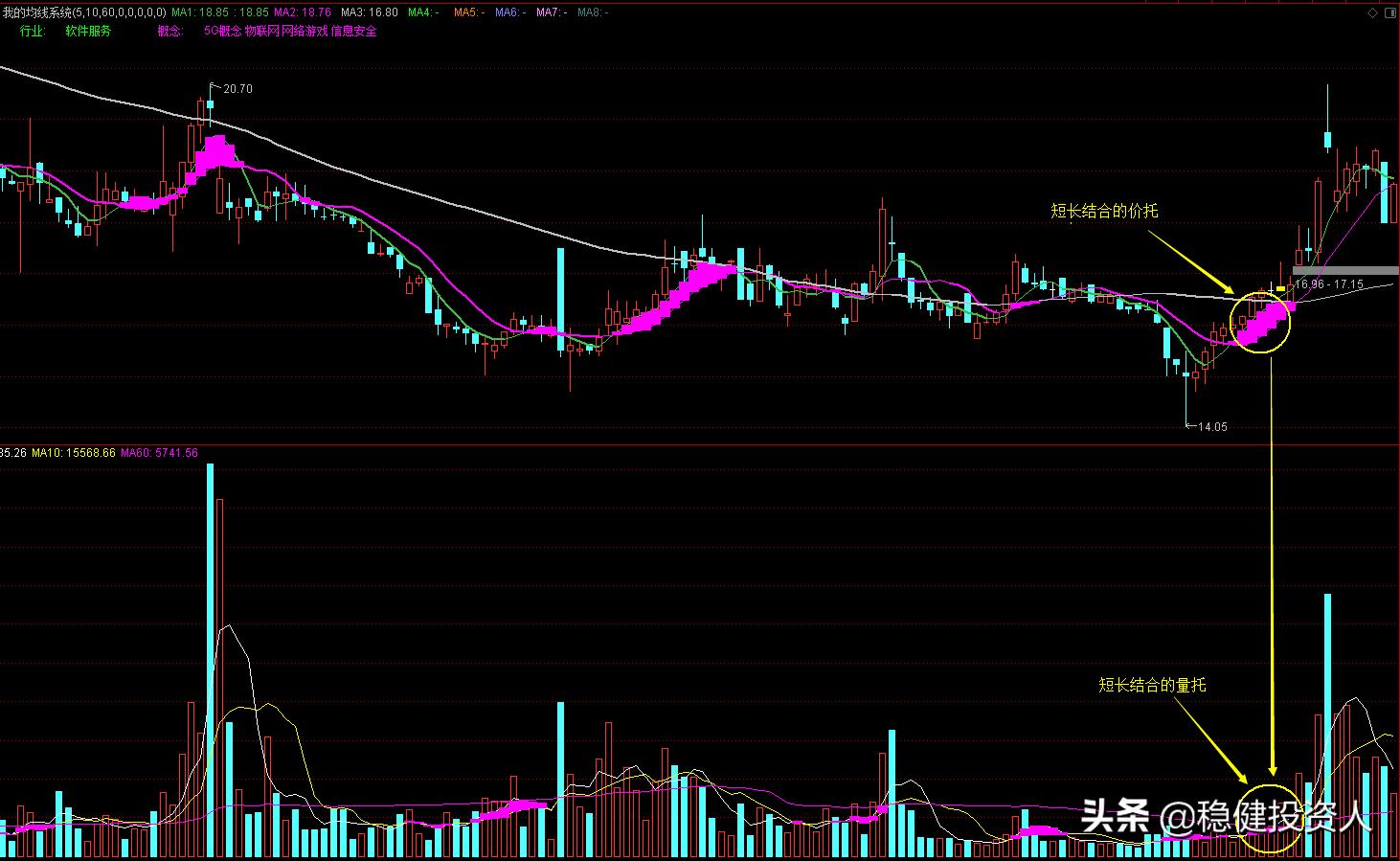
Task: Open the 5G概念 concept link
Action: coord(223,31)
